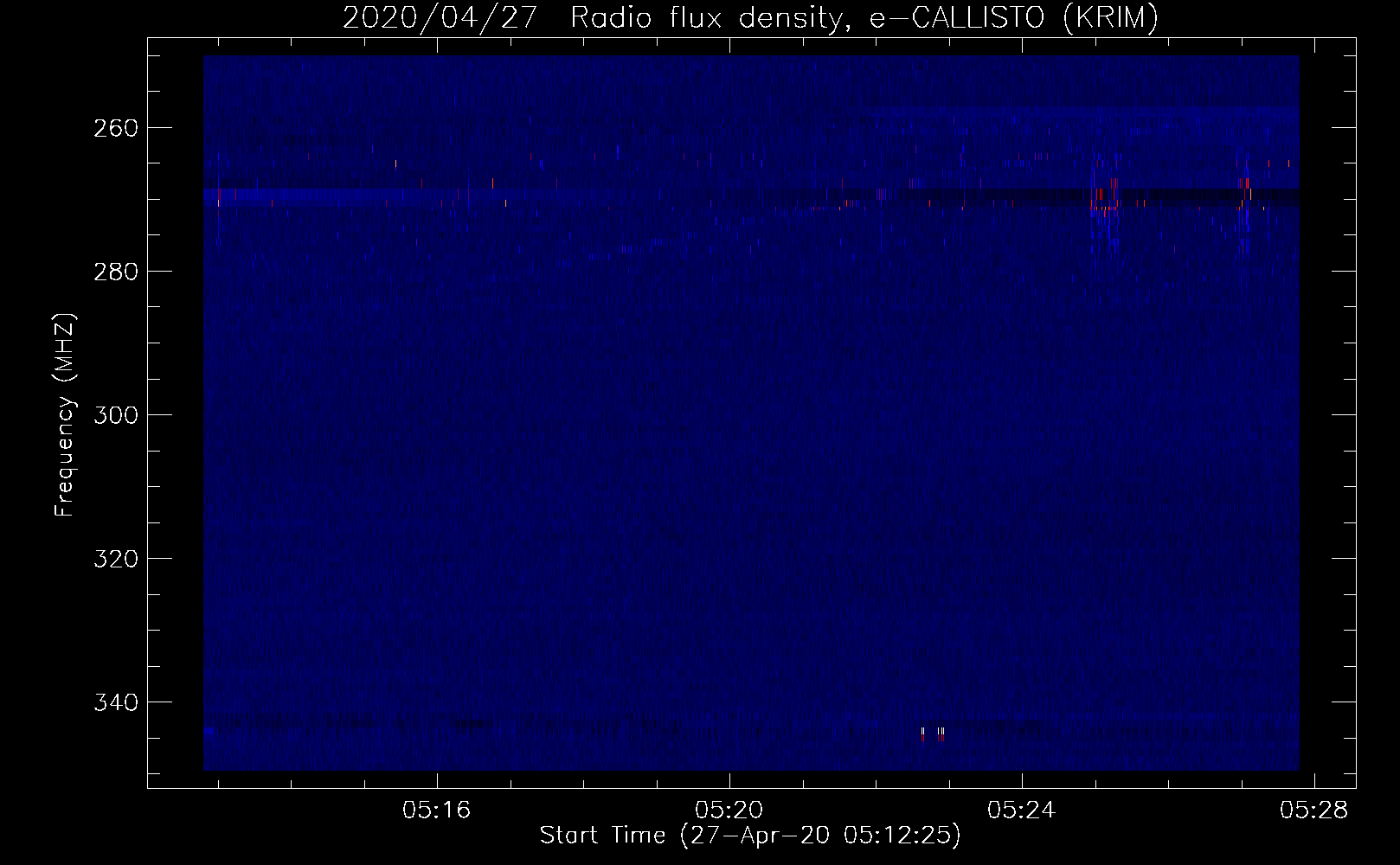Click the 05:24 time tick label
This screenshot has height=865, width=1400.
point(1022,811)
